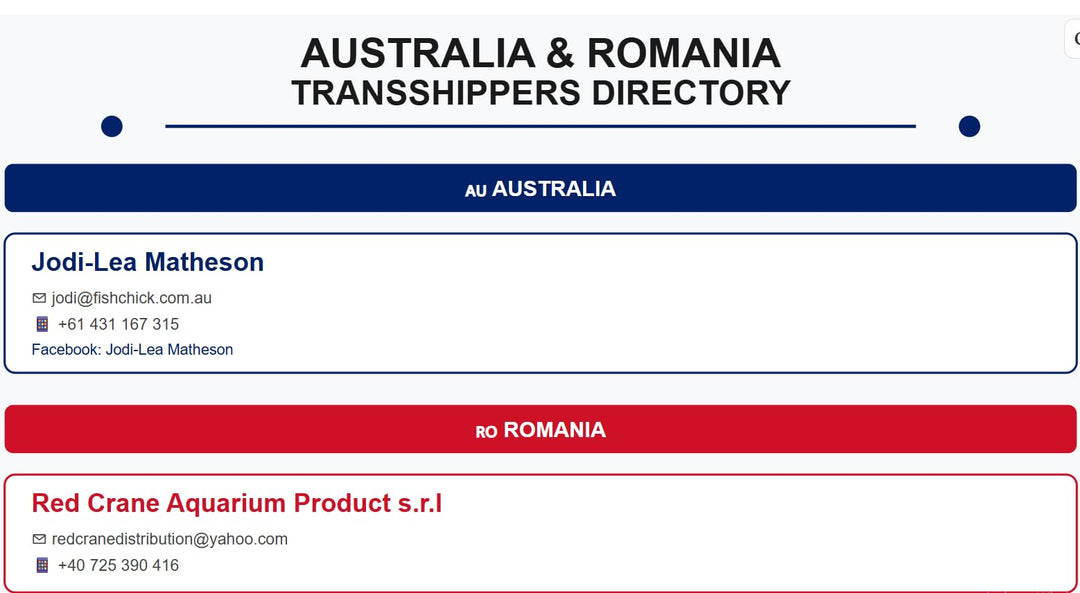Click the partially visible button at top right corner

pos(1072,39)
